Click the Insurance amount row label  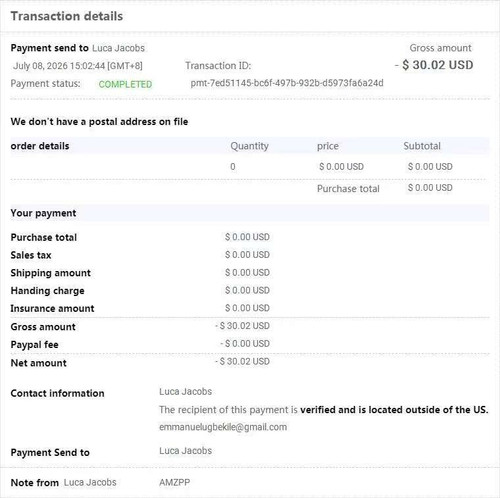pos(52,309)
